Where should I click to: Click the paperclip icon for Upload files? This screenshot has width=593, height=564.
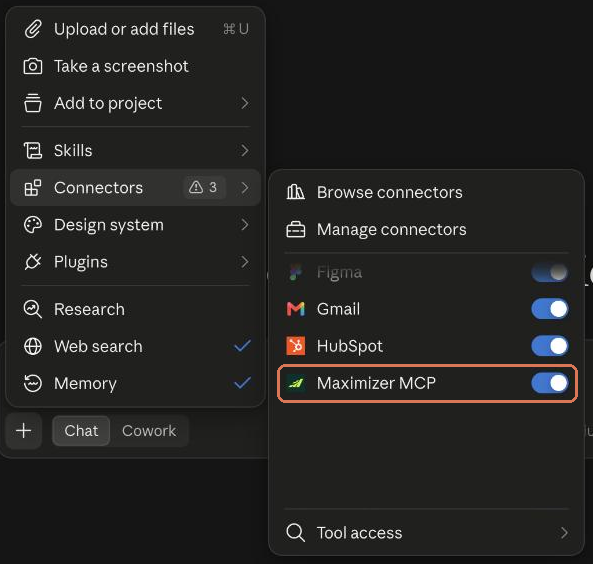33,30
